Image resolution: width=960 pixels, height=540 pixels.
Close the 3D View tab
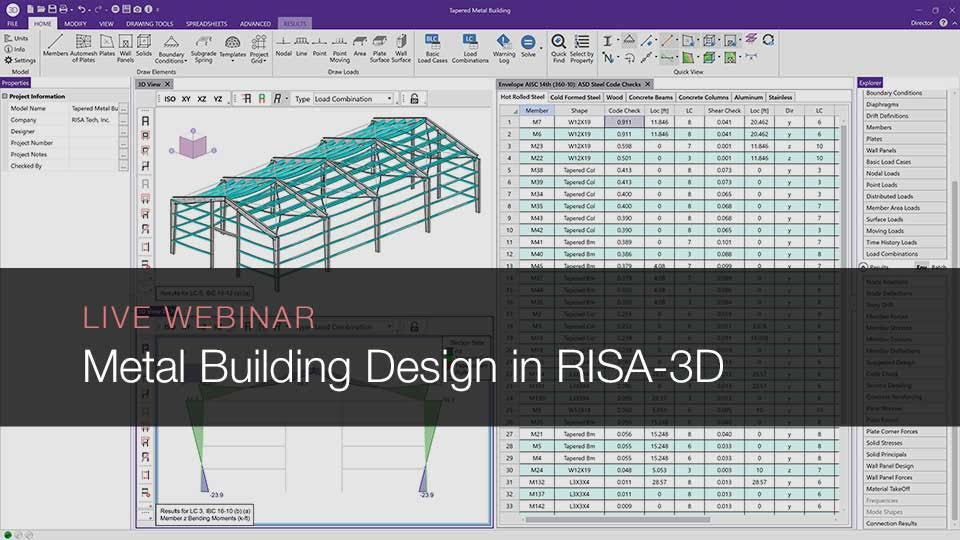click(x=166, y=84)
